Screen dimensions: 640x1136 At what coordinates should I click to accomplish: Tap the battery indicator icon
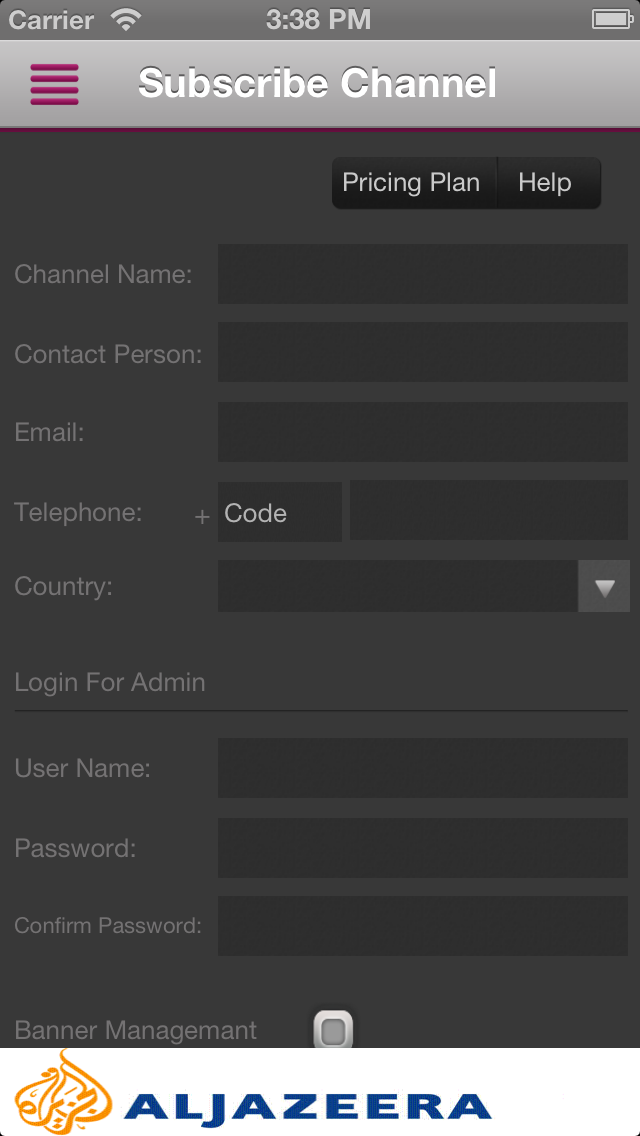(612, 20)
